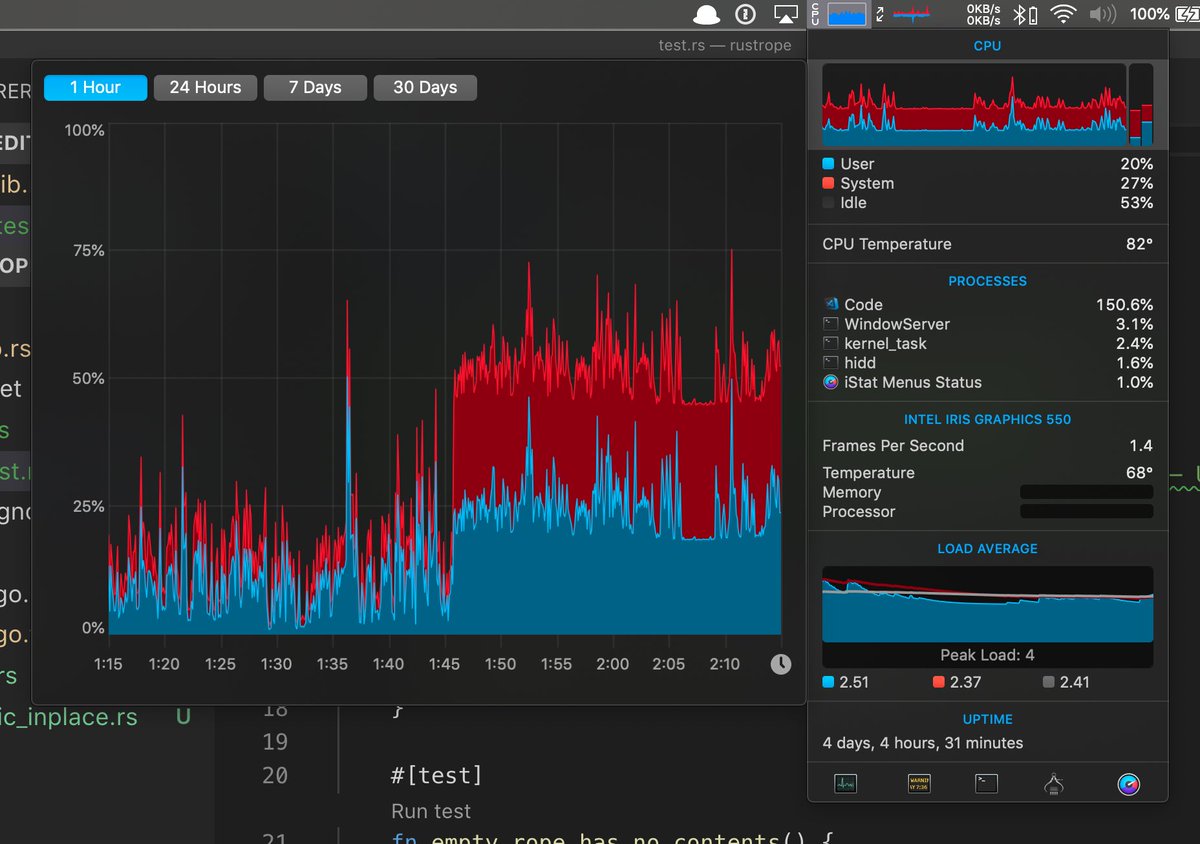Click the Run test code lens link
The image size is (1200, 844).
431,811
